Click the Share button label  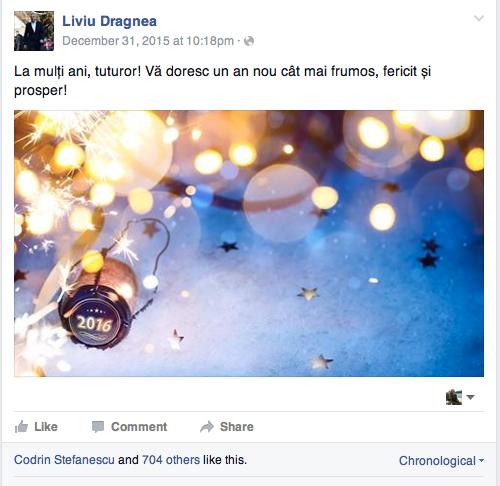(237, 427)
